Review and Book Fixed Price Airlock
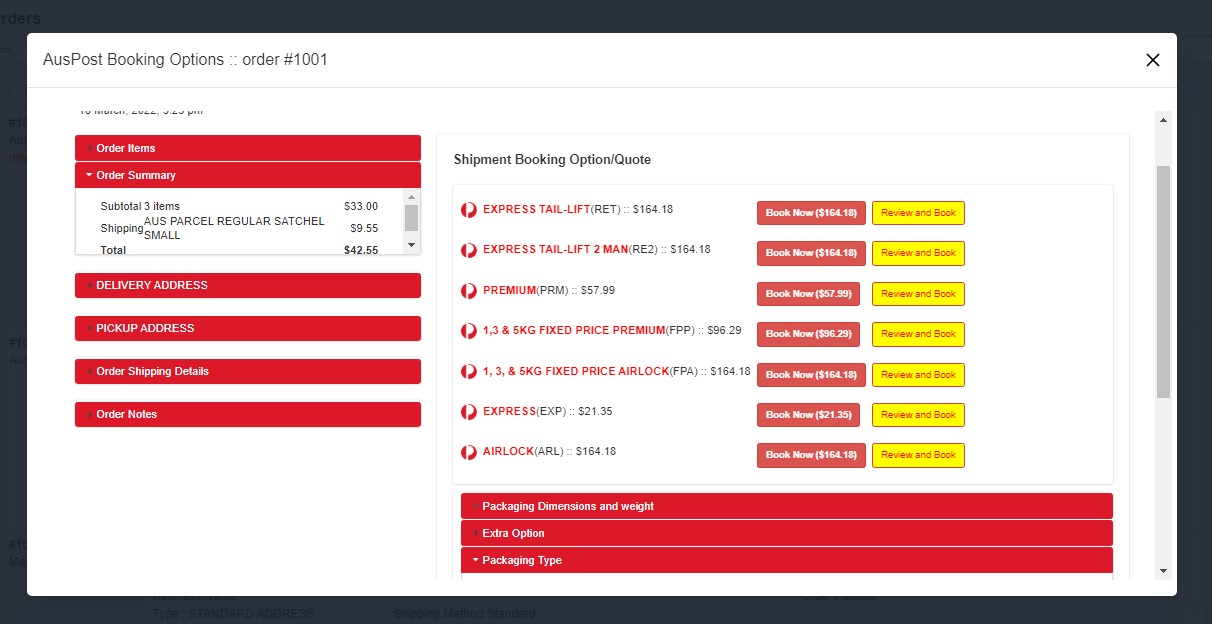Screen dimensions: 1212x624 [x=918, y=375]
